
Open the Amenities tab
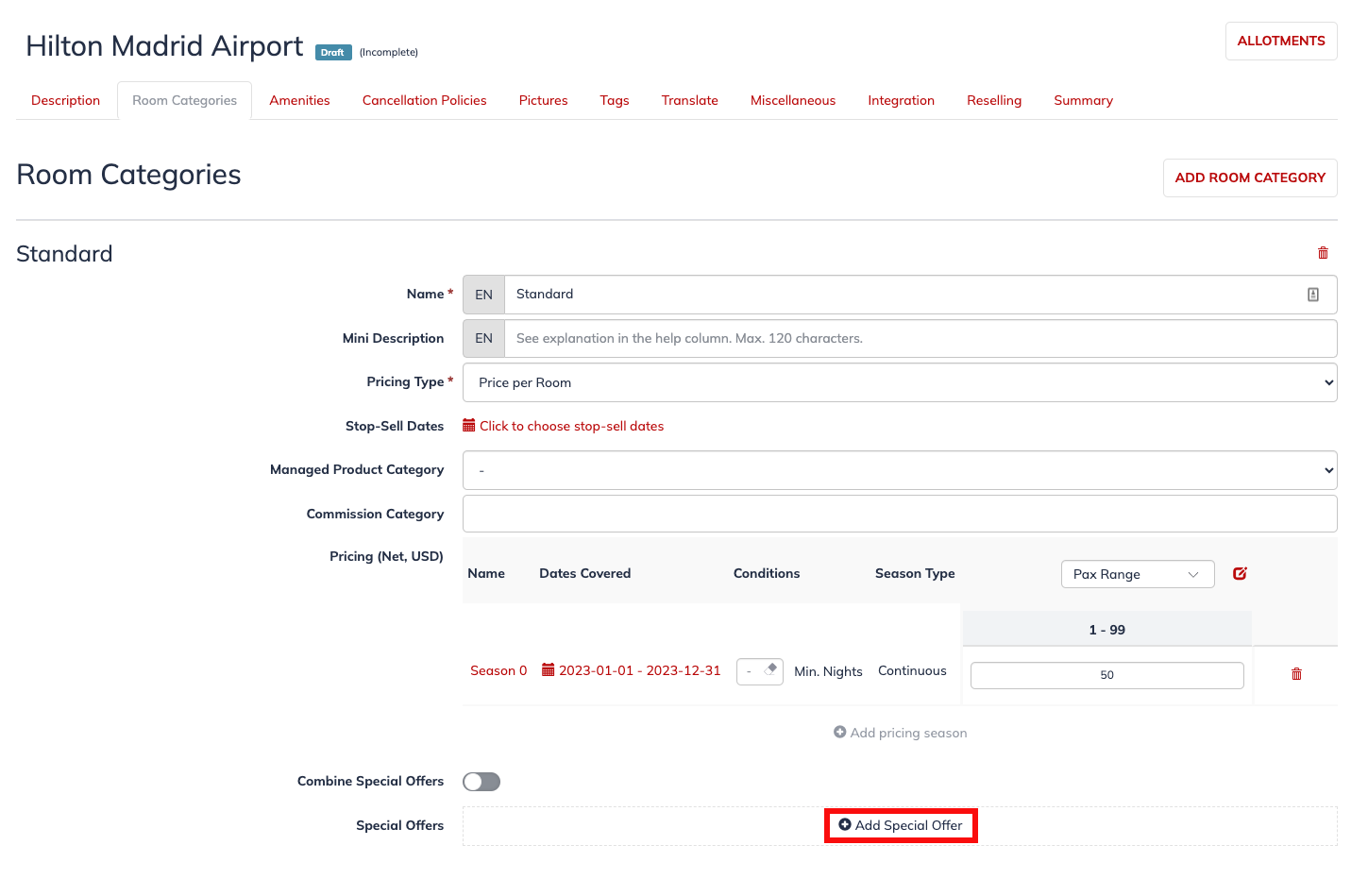(299, 100)
